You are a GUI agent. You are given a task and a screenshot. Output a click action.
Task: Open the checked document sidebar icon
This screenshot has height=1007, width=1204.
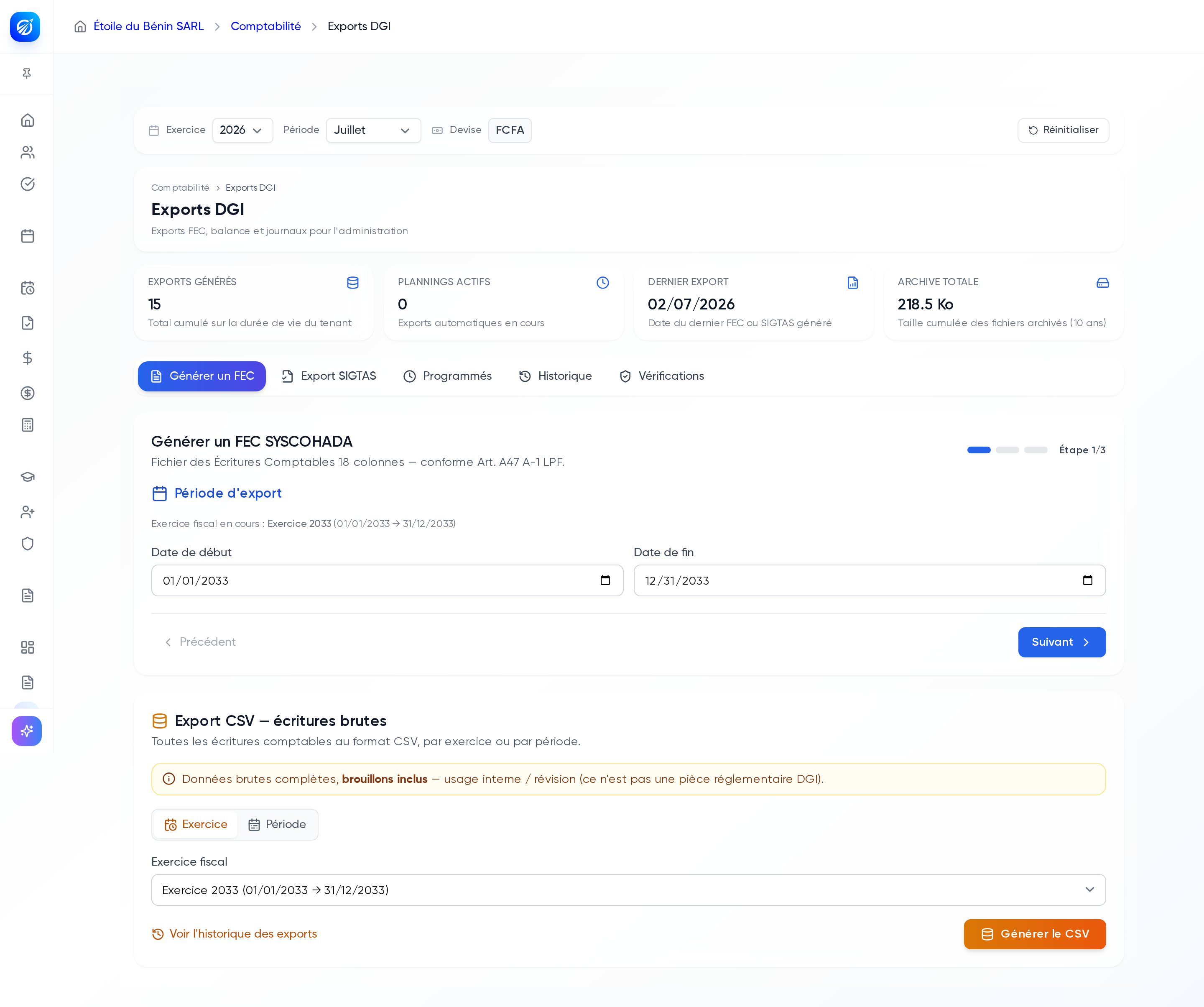(x=28, y=323)
